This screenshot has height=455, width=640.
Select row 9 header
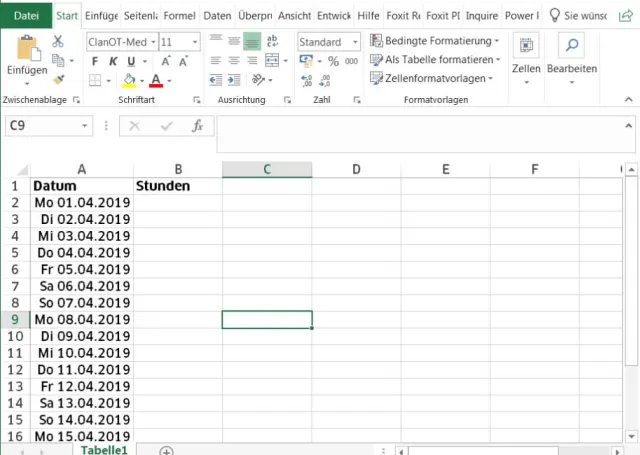[x=15, y=320]
